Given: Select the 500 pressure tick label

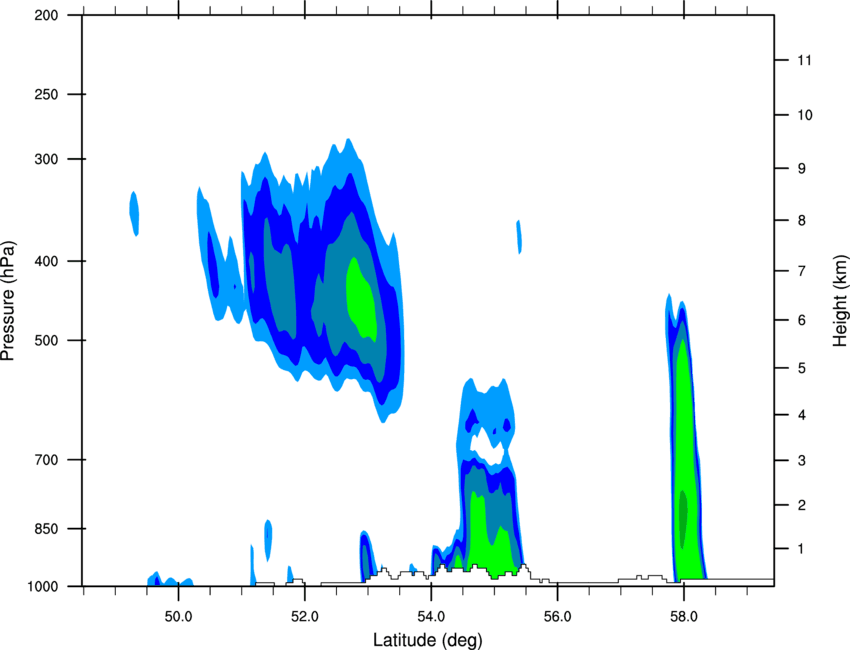Looking at the screenshot, I should coord(46,340).
